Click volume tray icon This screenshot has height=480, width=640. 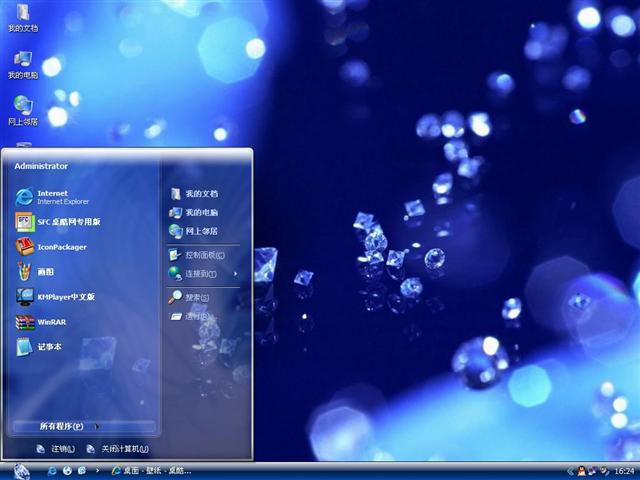[x=604, y=471]
